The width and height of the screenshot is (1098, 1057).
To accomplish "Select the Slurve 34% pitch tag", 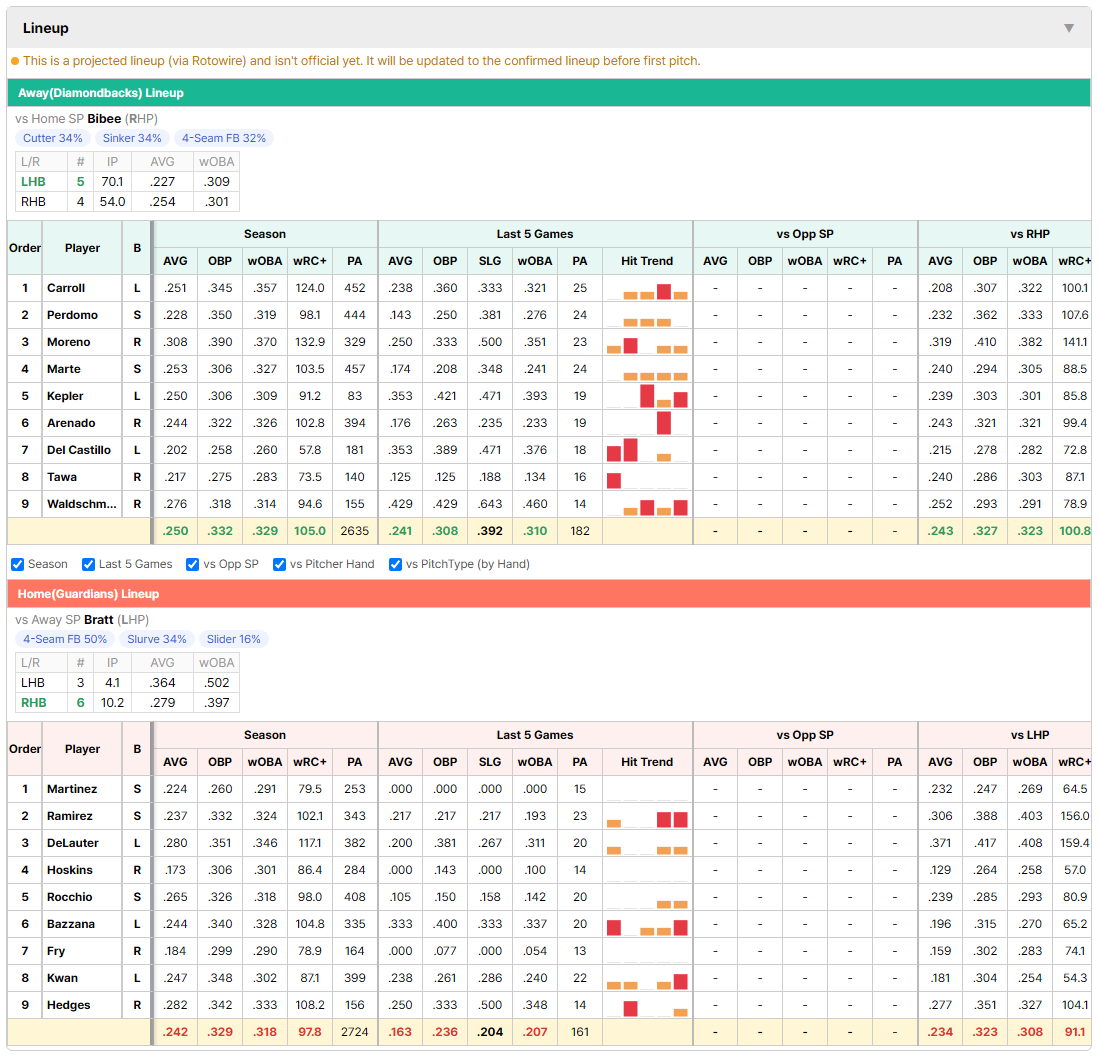I will pyautogui.click(x=157, y=639).
